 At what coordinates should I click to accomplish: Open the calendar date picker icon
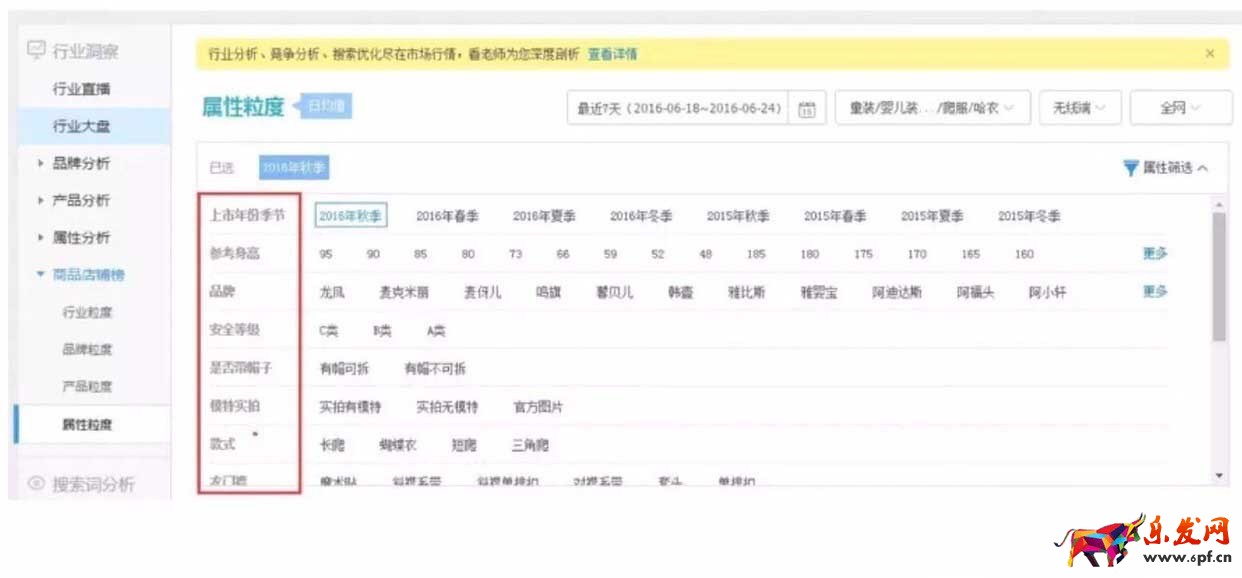[807, 109]
